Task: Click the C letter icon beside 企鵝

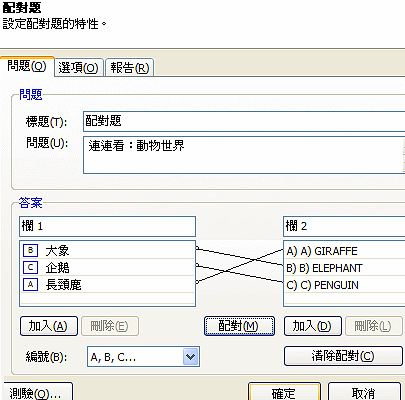Action: coord(30,267)
